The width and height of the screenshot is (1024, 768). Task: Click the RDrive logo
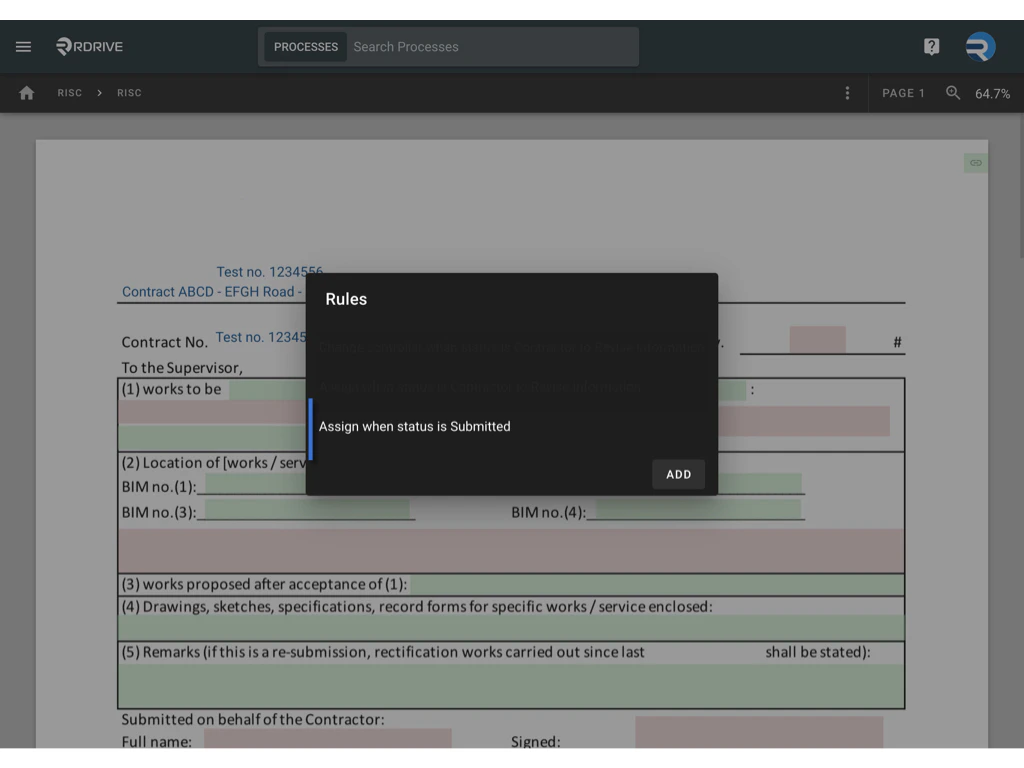pos(89,46)
